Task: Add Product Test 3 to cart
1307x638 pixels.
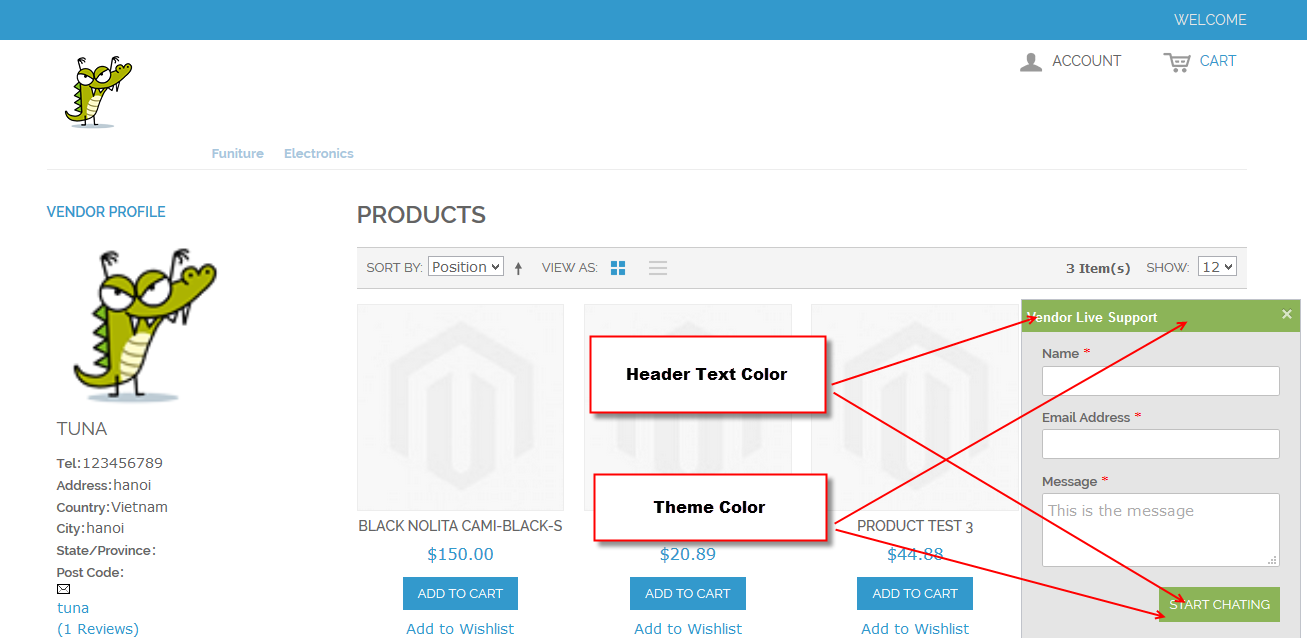Action: click(x=915, y=593)
